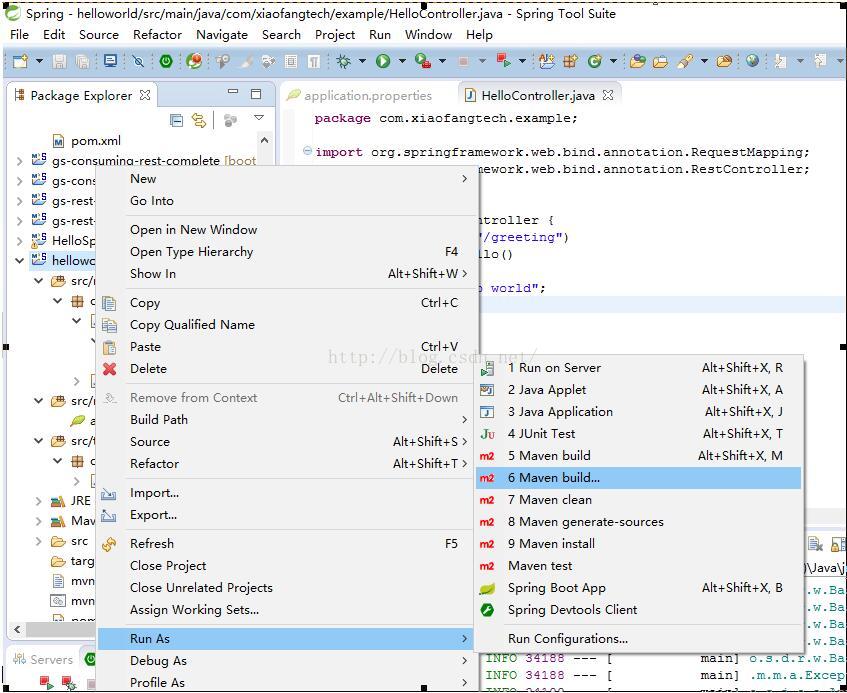Choose 7 Maven clean

tap(638, 500)
